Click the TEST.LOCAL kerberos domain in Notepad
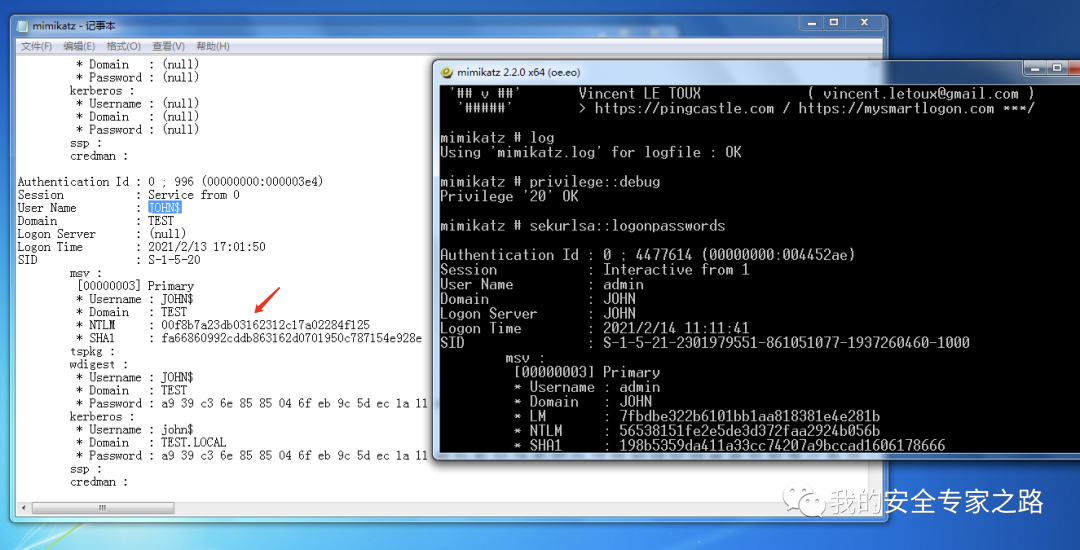This screenshot has width=1080, height=550. pos(194,443)
